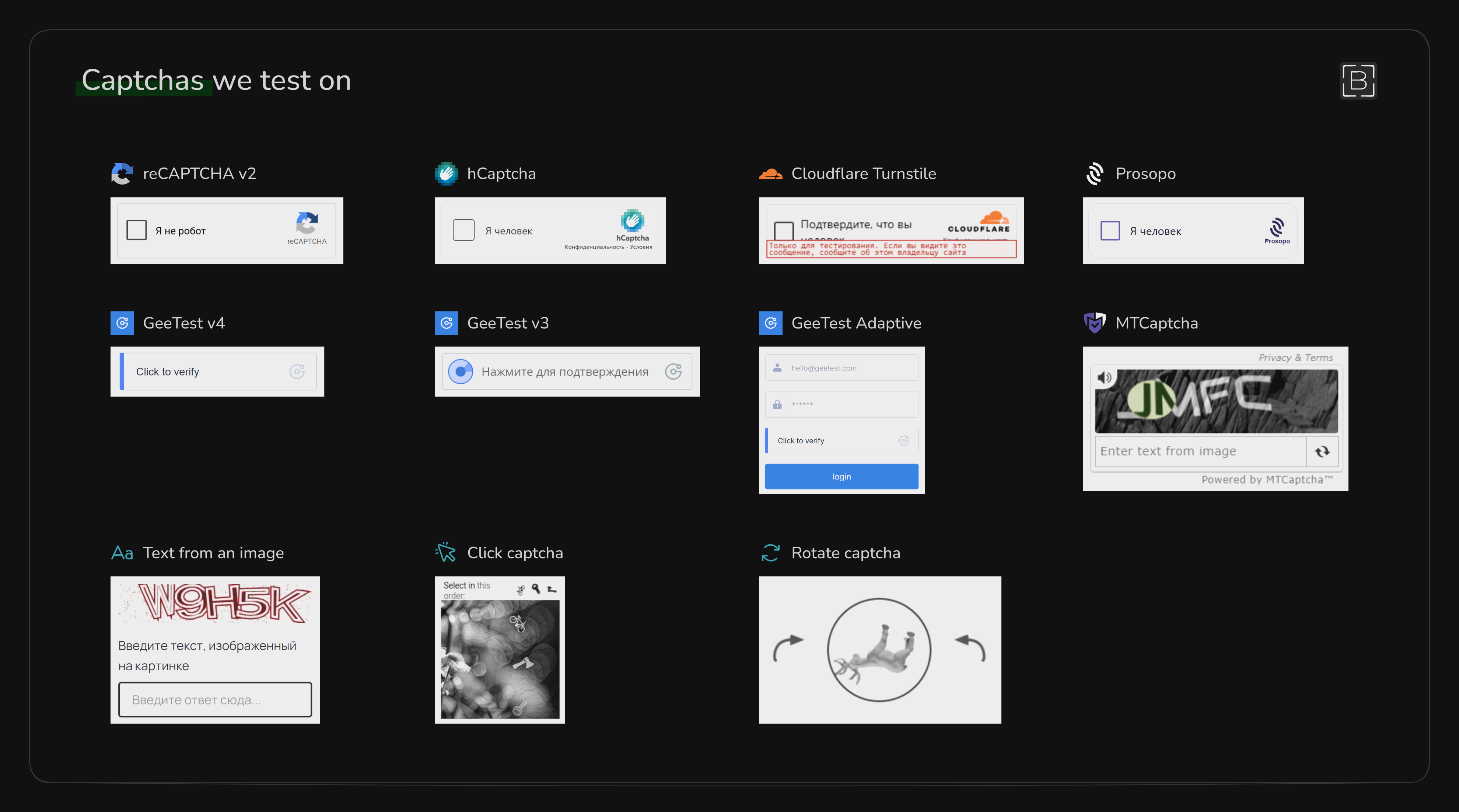Tick the Prosopo "Я человек" checkbox
1459x812 pixels.
point(1110,231)
